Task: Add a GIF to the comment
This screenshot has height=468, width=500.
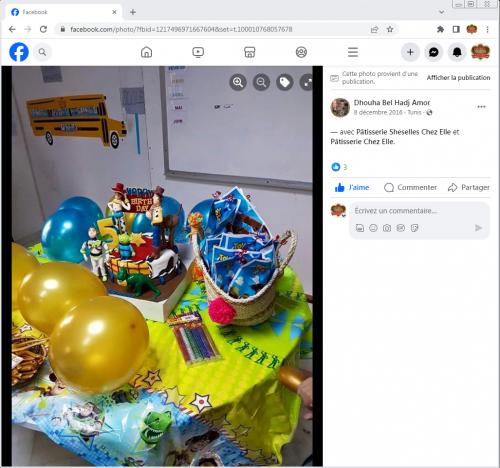Action: pyautogui.click(x=401, y=228)
